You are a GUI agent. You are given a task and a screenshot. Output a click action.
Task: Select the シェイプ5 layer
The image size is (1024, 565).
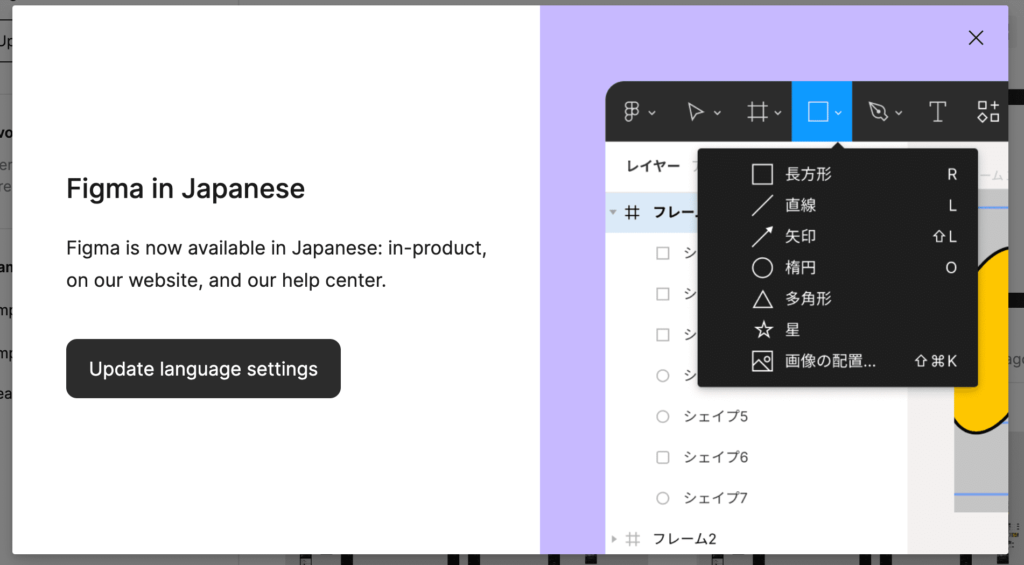[715, 416]
